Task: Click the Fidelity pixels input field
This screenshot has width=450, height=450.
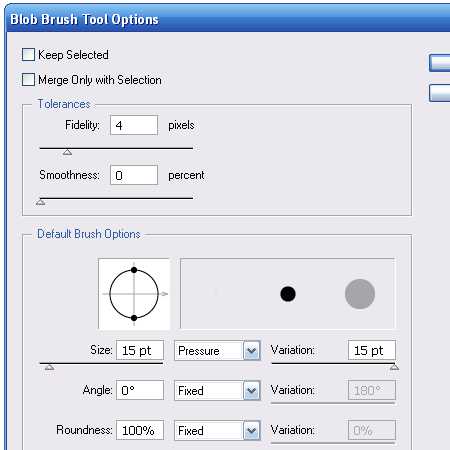Action: pyautogui.click(x=134, y=125)
